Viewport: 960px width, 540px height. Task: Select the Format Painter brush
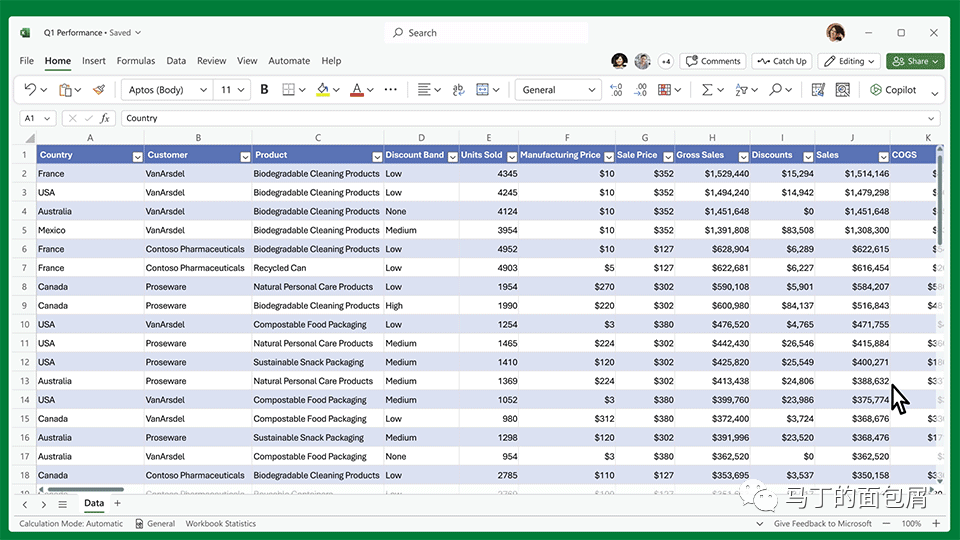pos(99,90)
